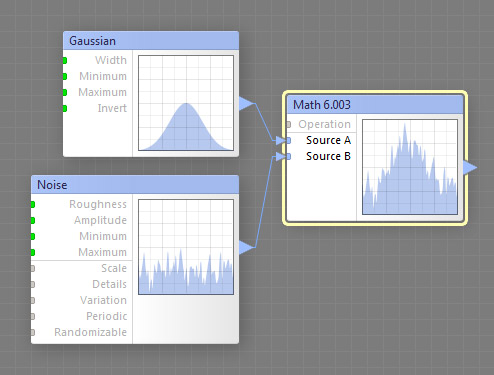Click the Math 6.003 output arrow
The image size is (494, 375).
pyautogui.click(x=470, y=167)
